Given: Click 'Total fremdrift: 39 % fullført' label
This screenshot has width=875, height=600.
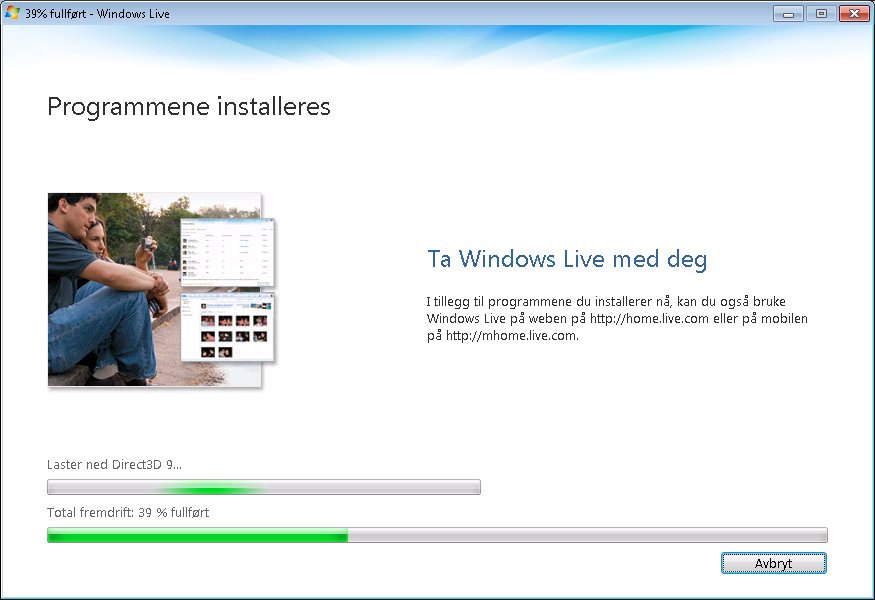Looking at the screenshot, I should 128,512.
